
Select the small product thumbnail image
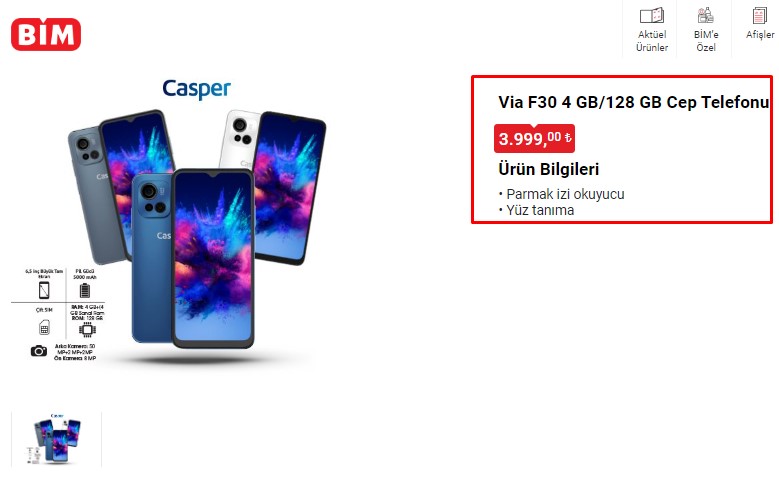point(56,439)
